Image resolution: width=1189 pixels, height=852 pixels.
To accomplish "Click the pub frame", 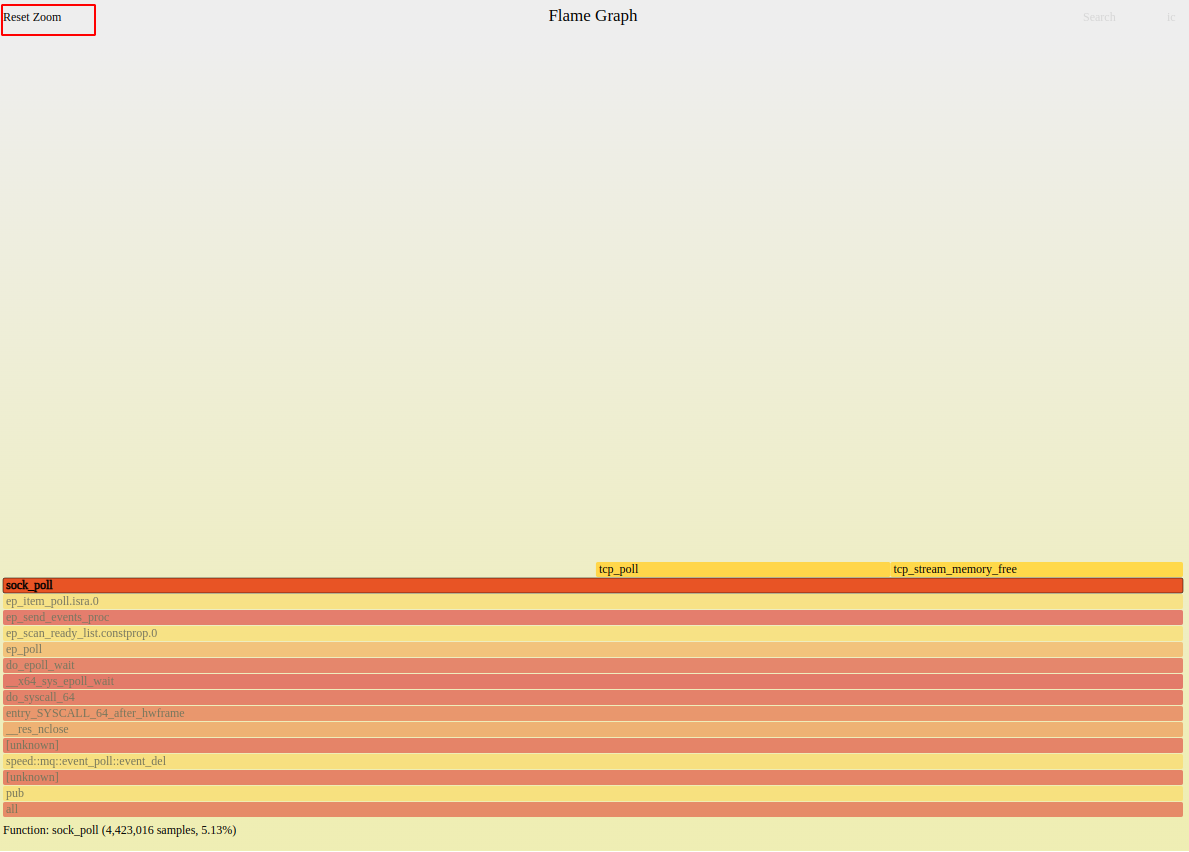I will click(x=592, y=793).
